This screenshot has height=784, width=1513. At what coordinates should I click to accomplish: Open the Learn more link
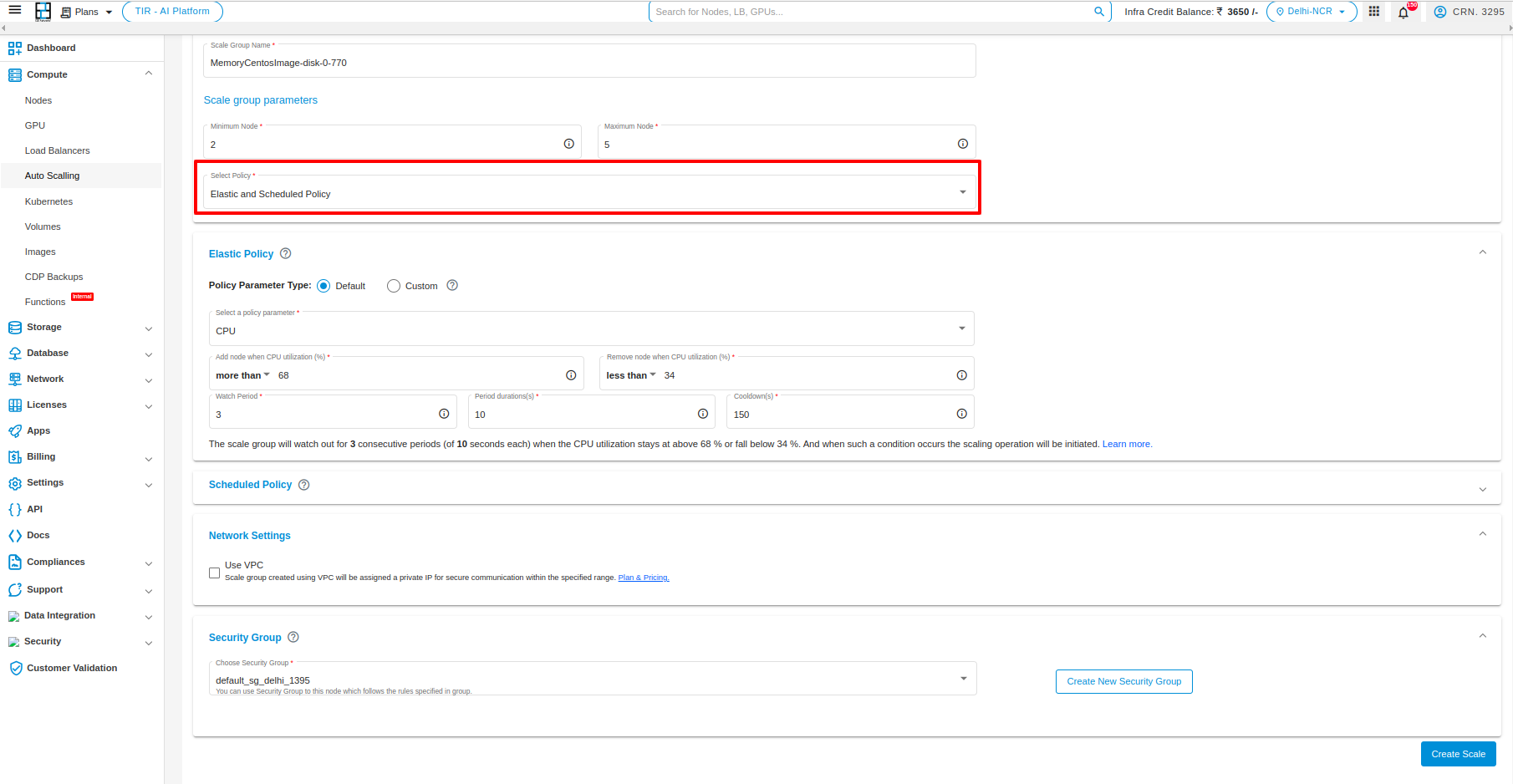coord(1127,444)
